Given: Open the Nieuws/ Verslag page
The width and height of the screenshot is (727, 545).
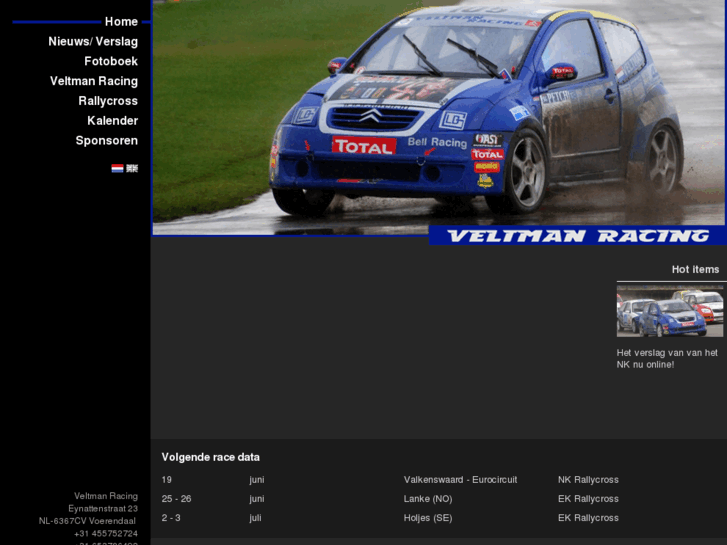Looking at the screenshot, I should (x=93, y=42).
